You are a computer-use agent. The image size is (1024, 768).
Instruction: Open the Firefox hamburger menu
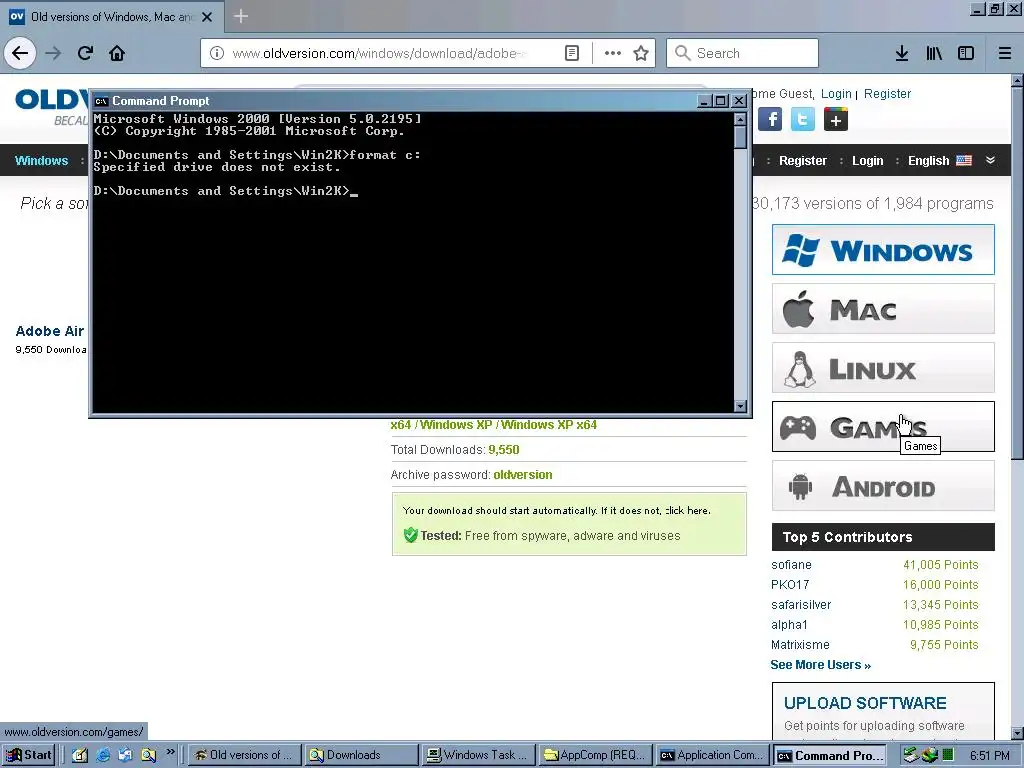1005,53
